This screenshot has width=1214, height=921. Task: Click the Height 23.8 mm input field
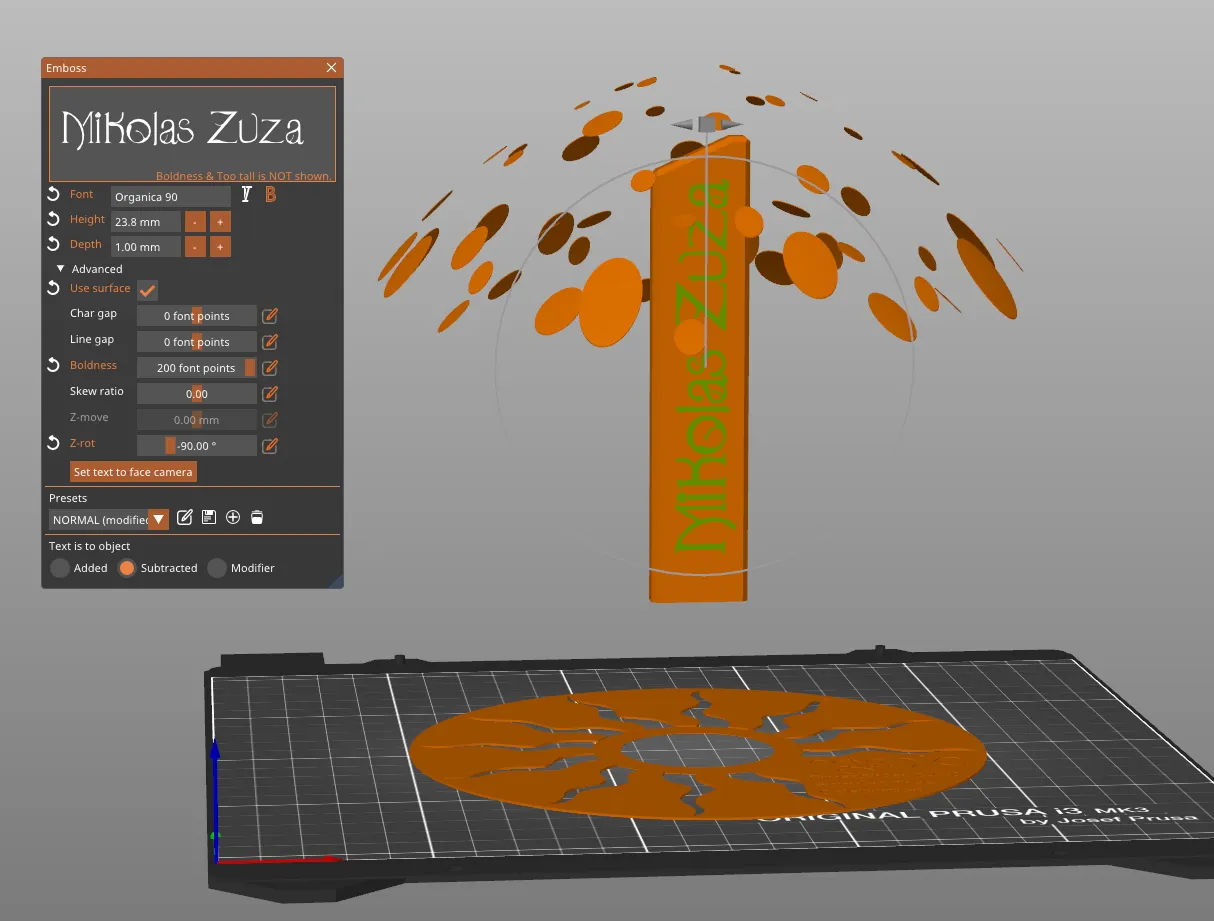click(x=146, y=222)
